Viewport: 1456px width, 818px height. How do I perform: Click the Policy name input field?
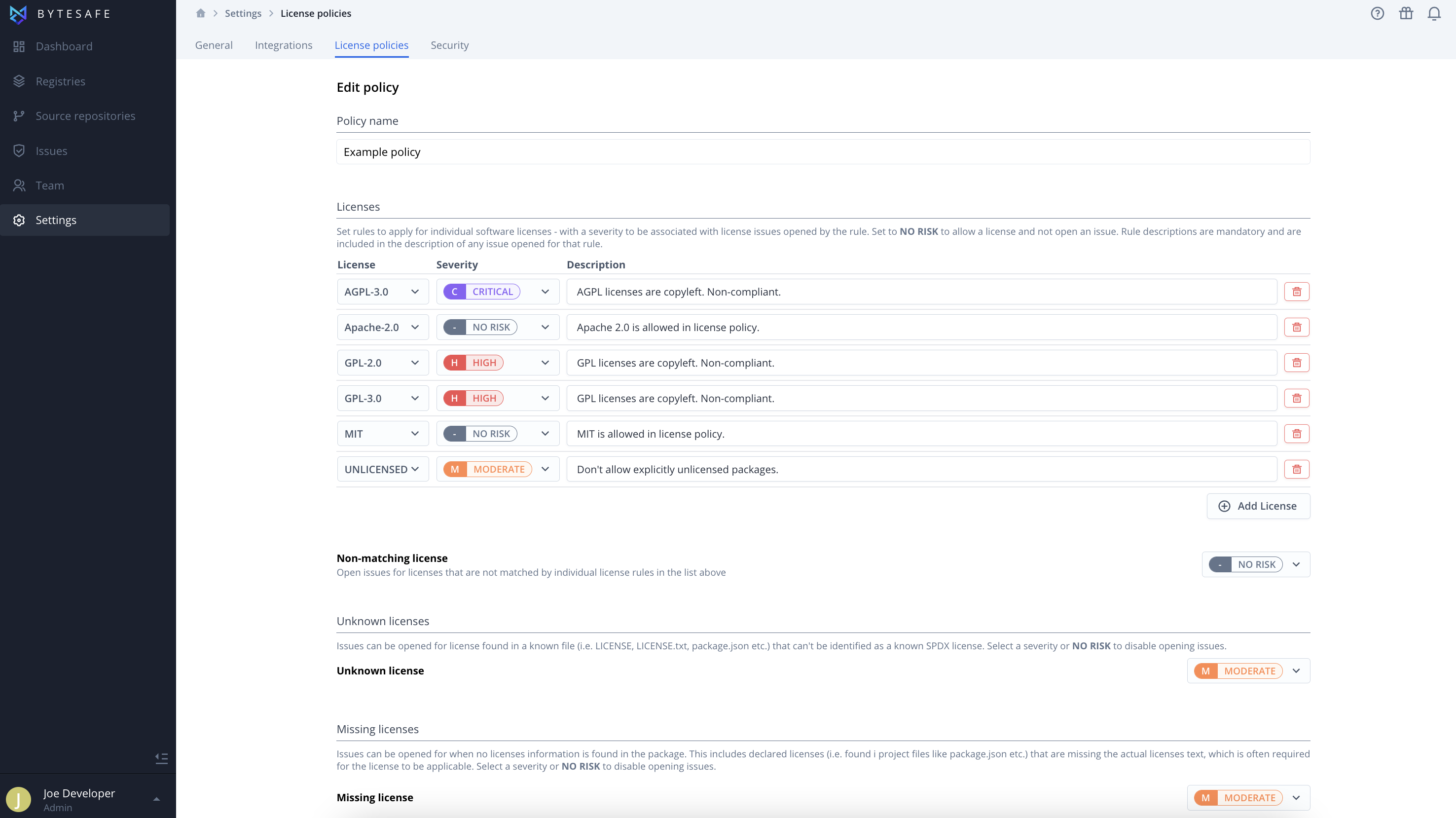[823, 152]
